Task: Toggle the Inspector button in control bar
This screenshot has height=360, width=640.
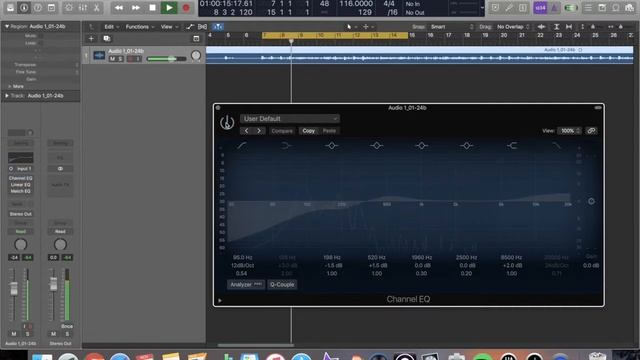Action: [x=24, y=7]
